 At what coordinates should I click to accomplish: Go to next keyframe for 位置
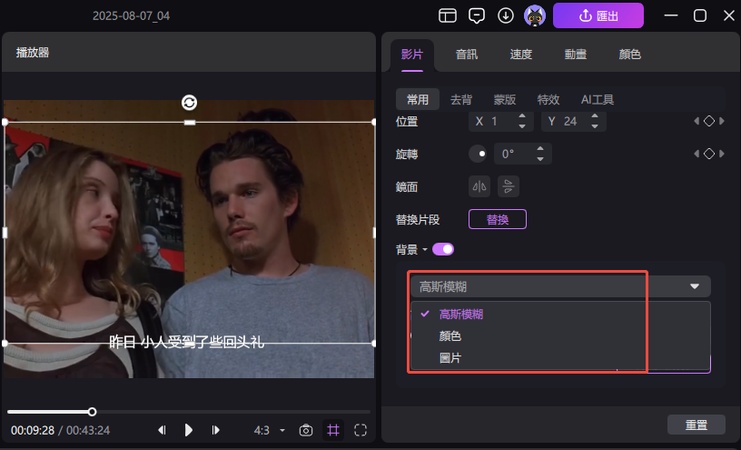click(x=722, y=121)
